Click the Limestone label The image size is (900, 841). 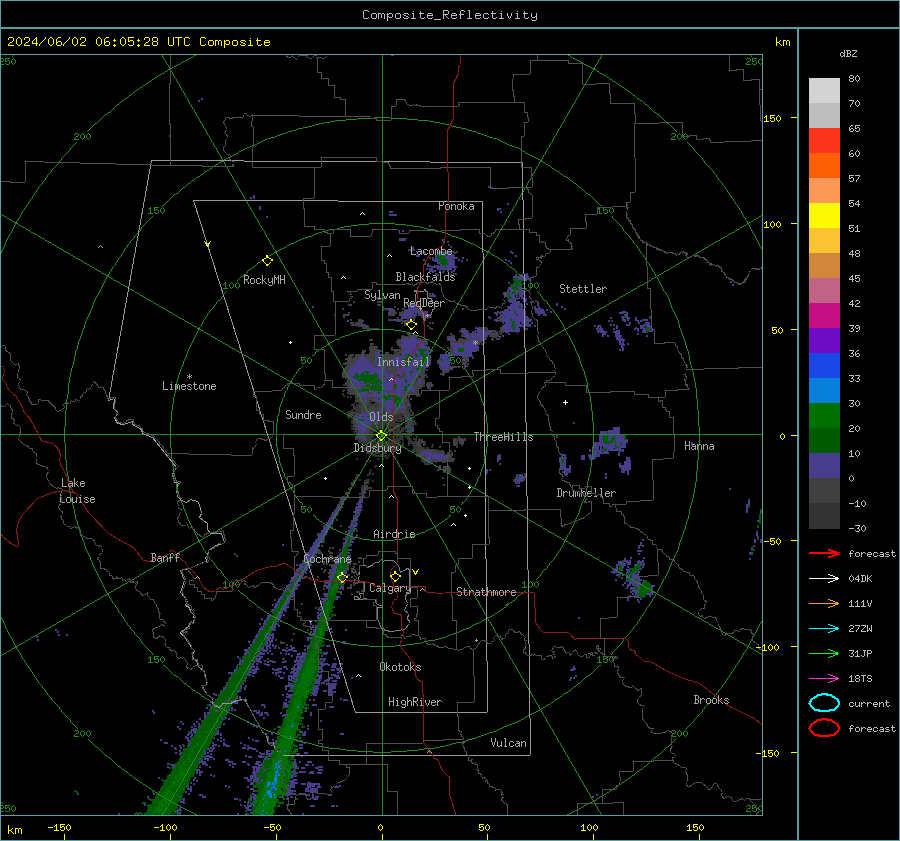coord(189,386)
